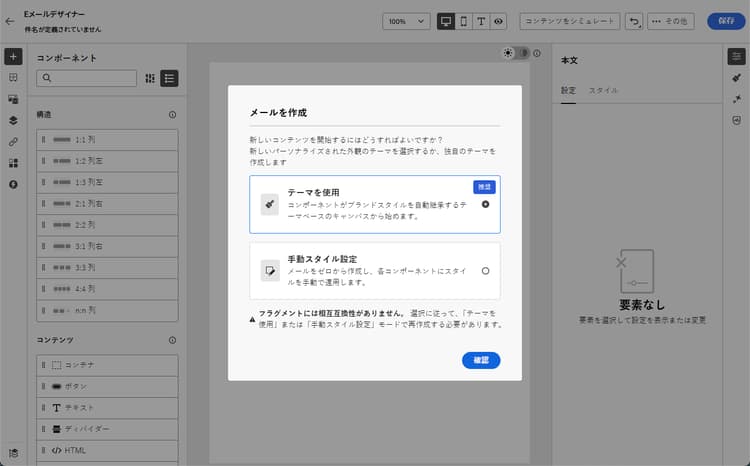Click the eye preview icon in toolbar
The width and height of the screenshot is (750, 466).
tap(498, 21)
